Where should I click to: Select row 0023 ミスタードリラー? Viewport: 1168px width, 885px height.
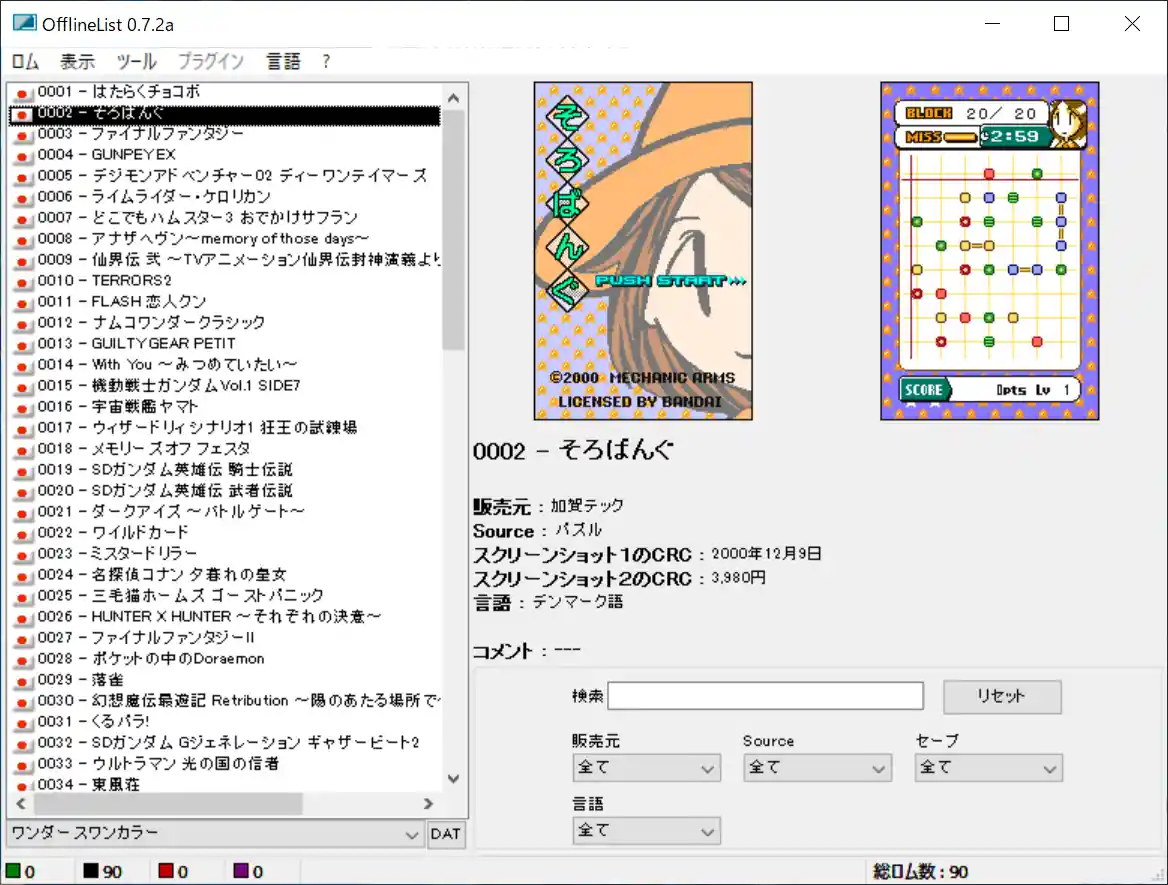224,554
